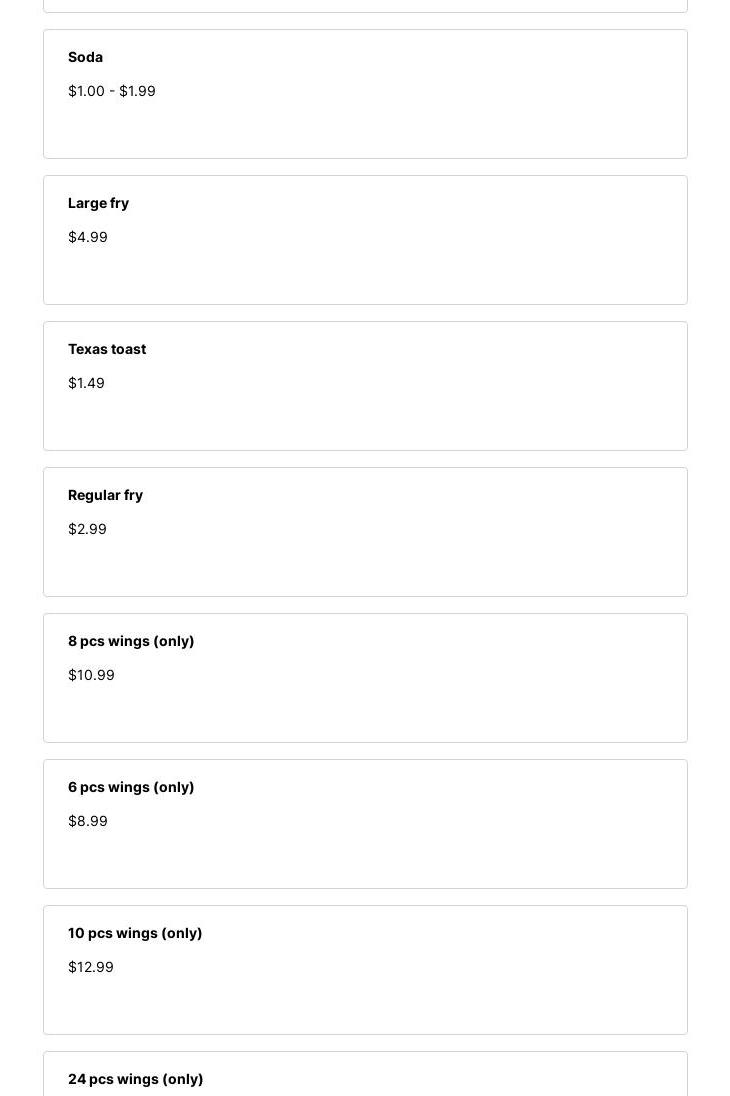Click the $4.99 price text
Screen dimensions: 730x1096
click(88, 237)
